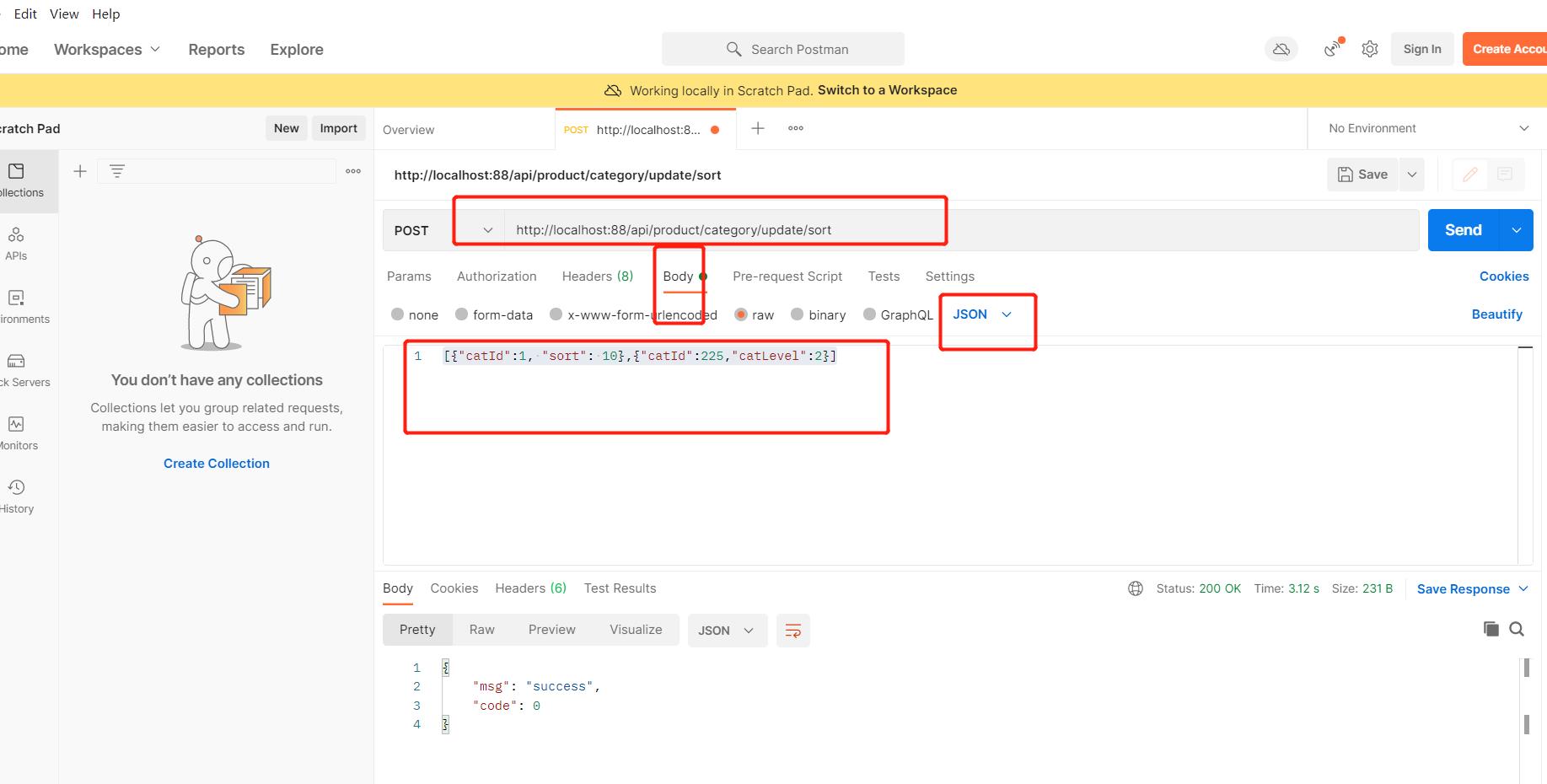Open the raw body JSON format dropdown
The image size is (1547, 784).
click(982, 314)
